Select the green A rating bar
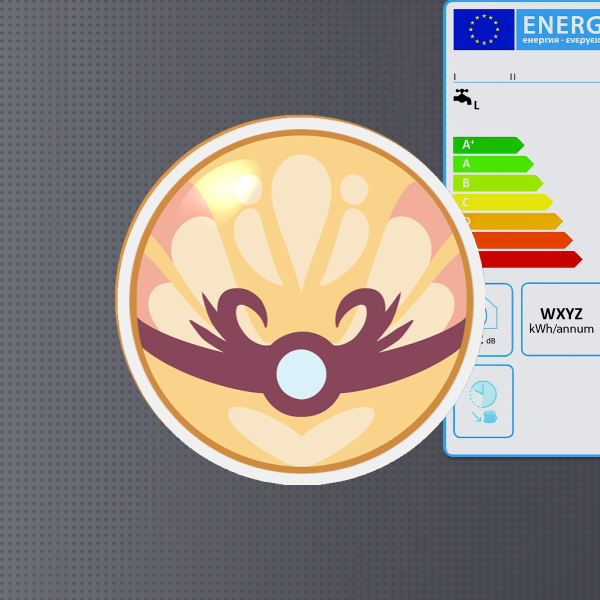 click(493, 164)
